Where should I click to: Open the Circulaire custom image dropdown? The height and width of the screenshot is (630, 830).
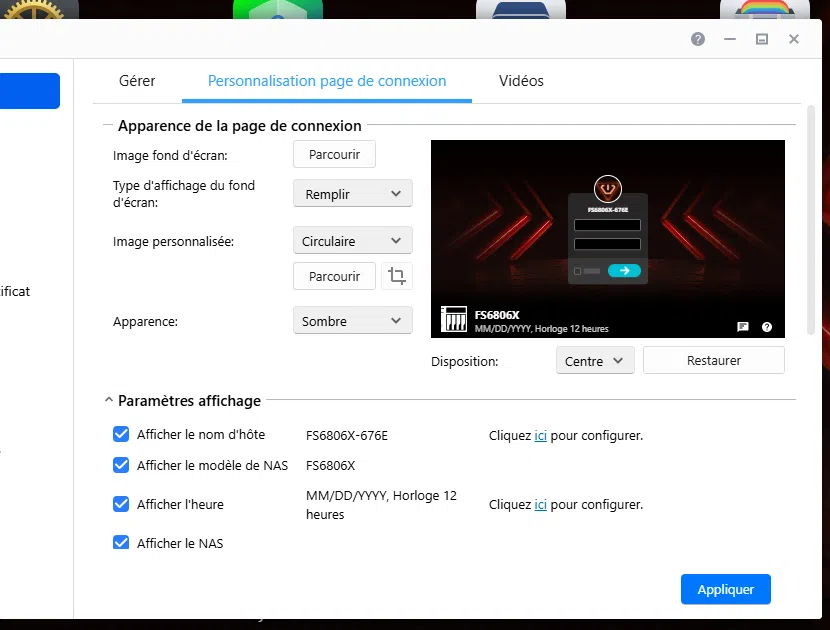353,241
